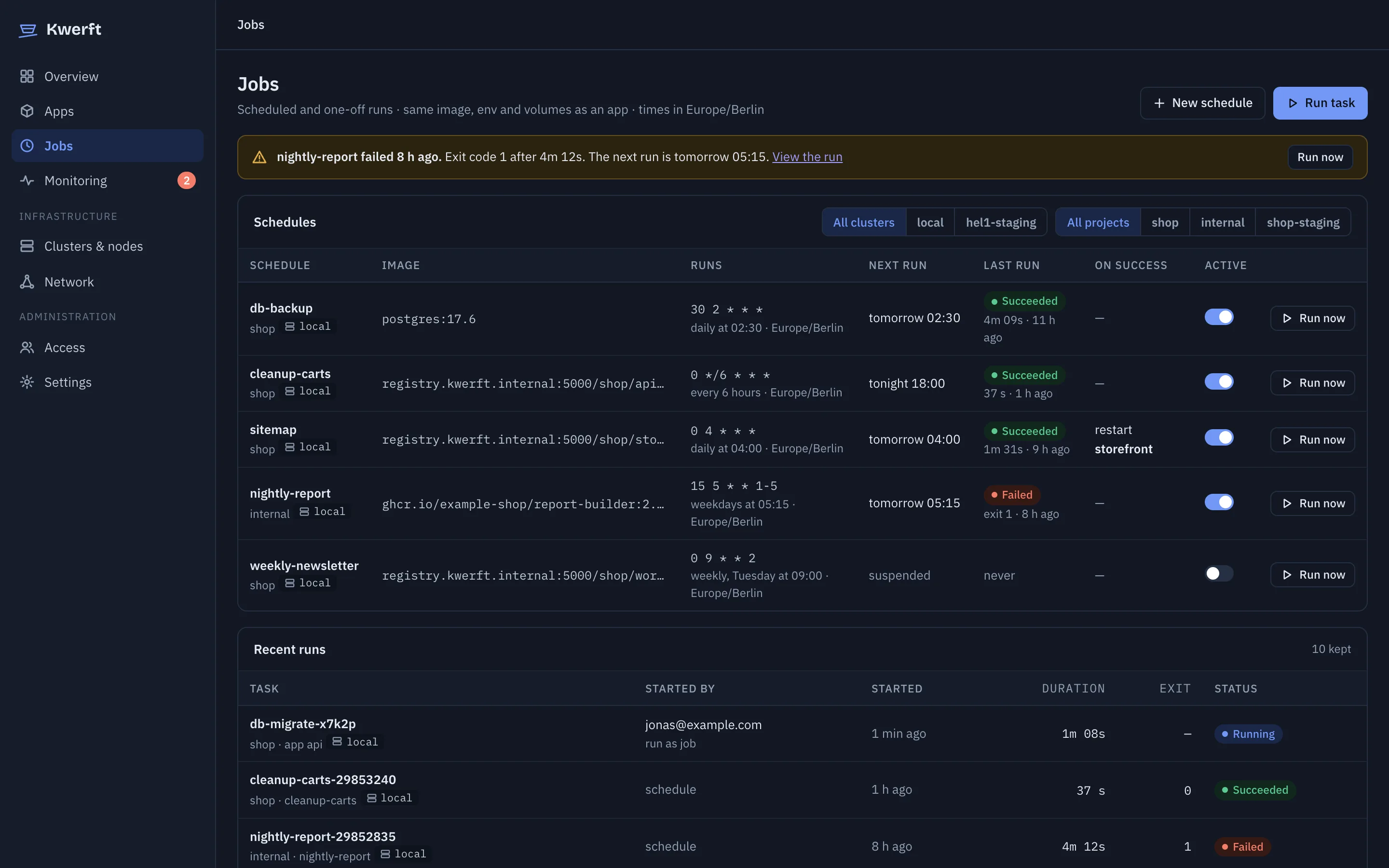Select the All projects filter

coord(1097,222)
